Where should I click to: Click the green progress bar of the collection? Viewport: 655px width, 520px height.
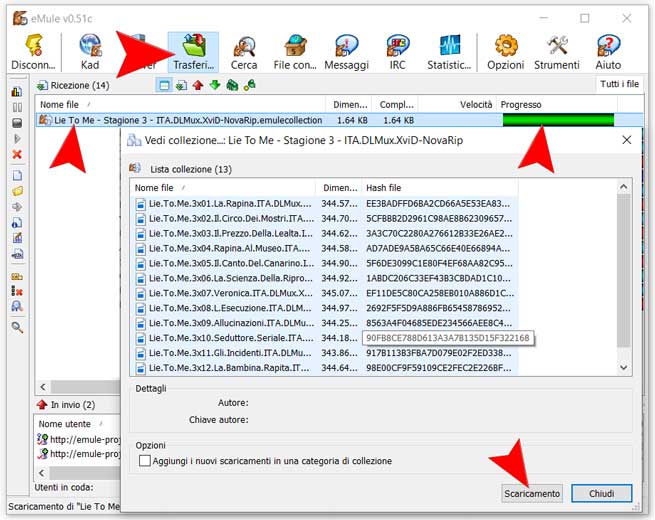point(559,120)
